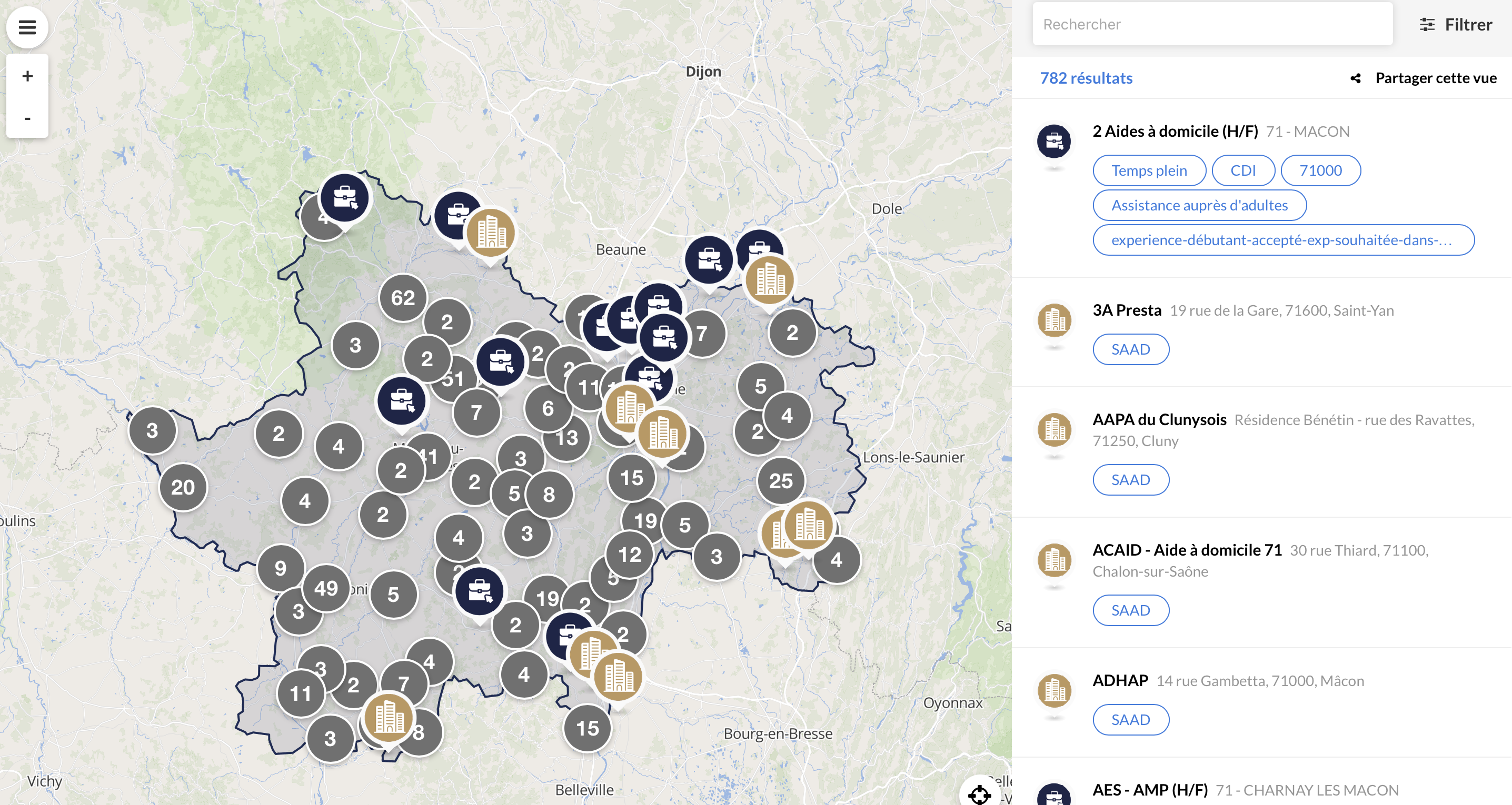Click the SAAD tag under ADHAP
Viewport: 1512px width, 805px height.
(x=1130, y=719)
